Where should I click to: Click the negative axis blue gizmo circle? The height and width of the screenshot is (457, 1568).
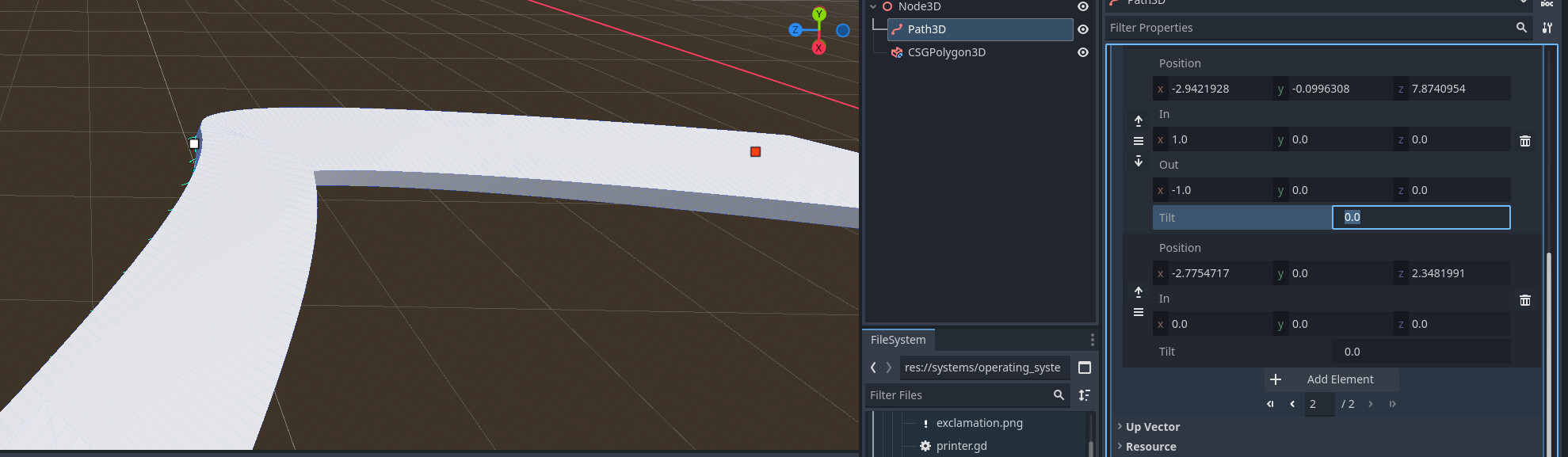coord(843,31)
